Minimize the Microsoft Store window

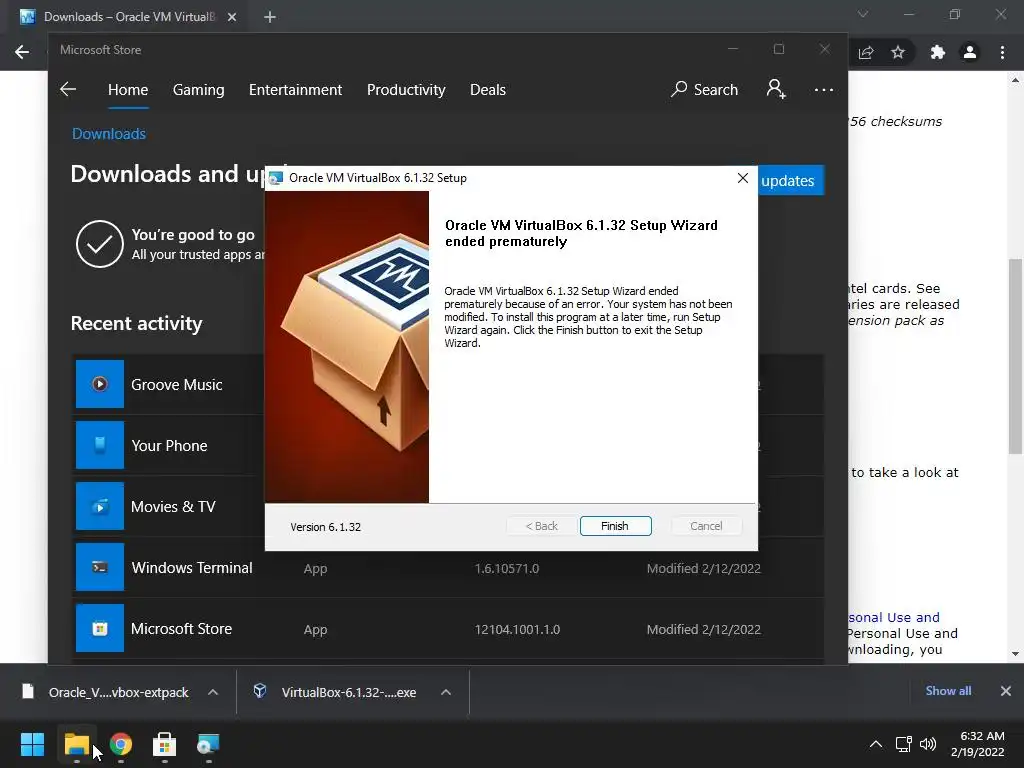coord(733,49)
